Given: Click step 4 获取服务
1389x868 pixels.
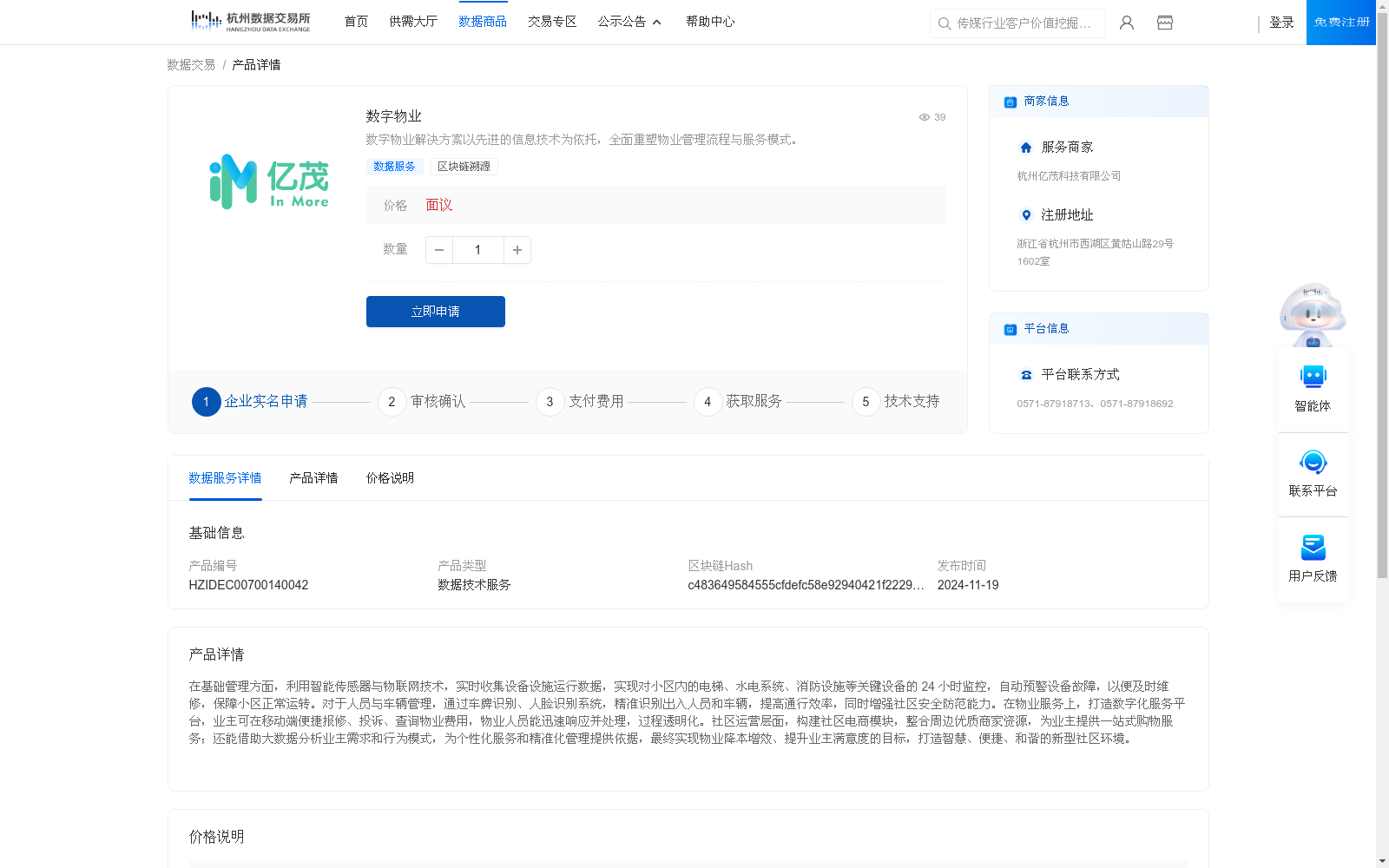Looking at the screenshot, I should point(738,402).
